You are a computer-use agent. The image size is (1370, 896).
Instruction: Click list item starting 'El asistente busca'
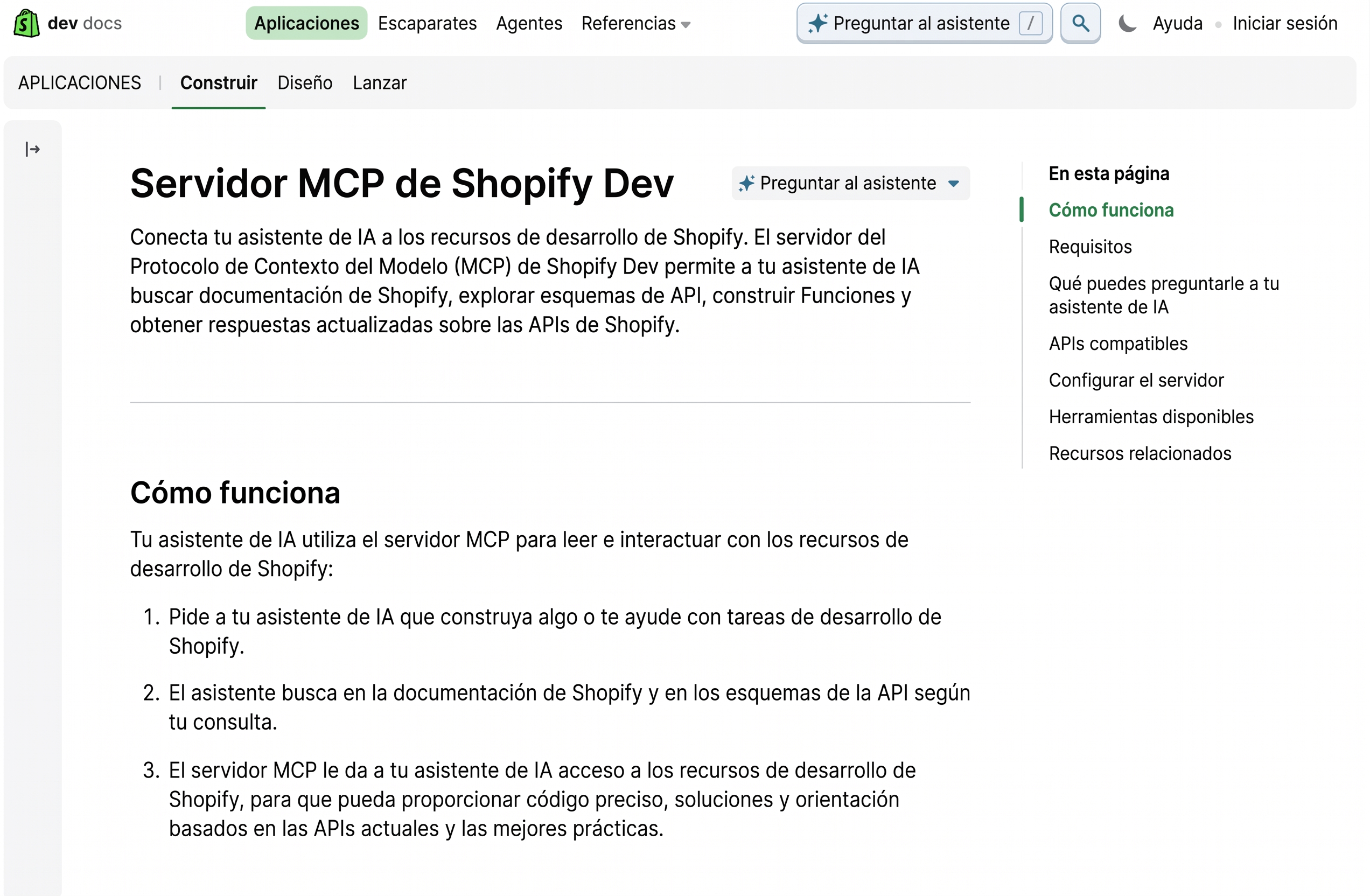pos(569,707)
